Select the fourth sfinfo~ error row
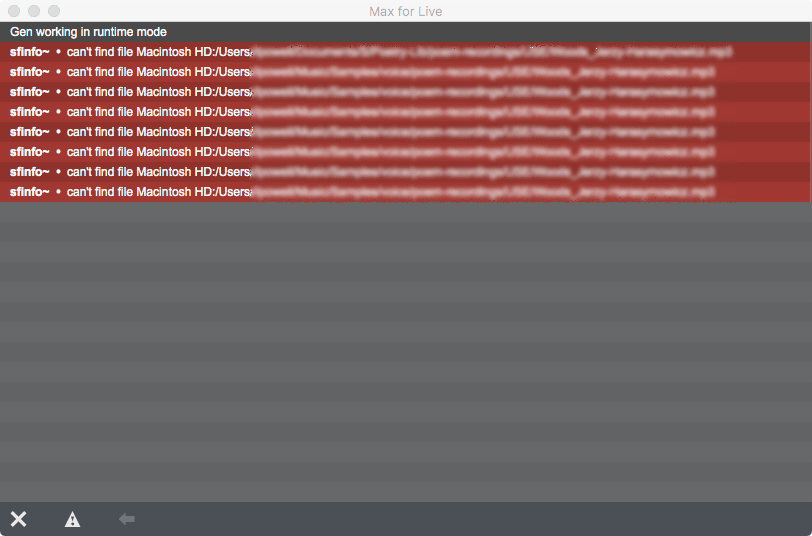Screen dimensions: 812x536 [406, 112]
